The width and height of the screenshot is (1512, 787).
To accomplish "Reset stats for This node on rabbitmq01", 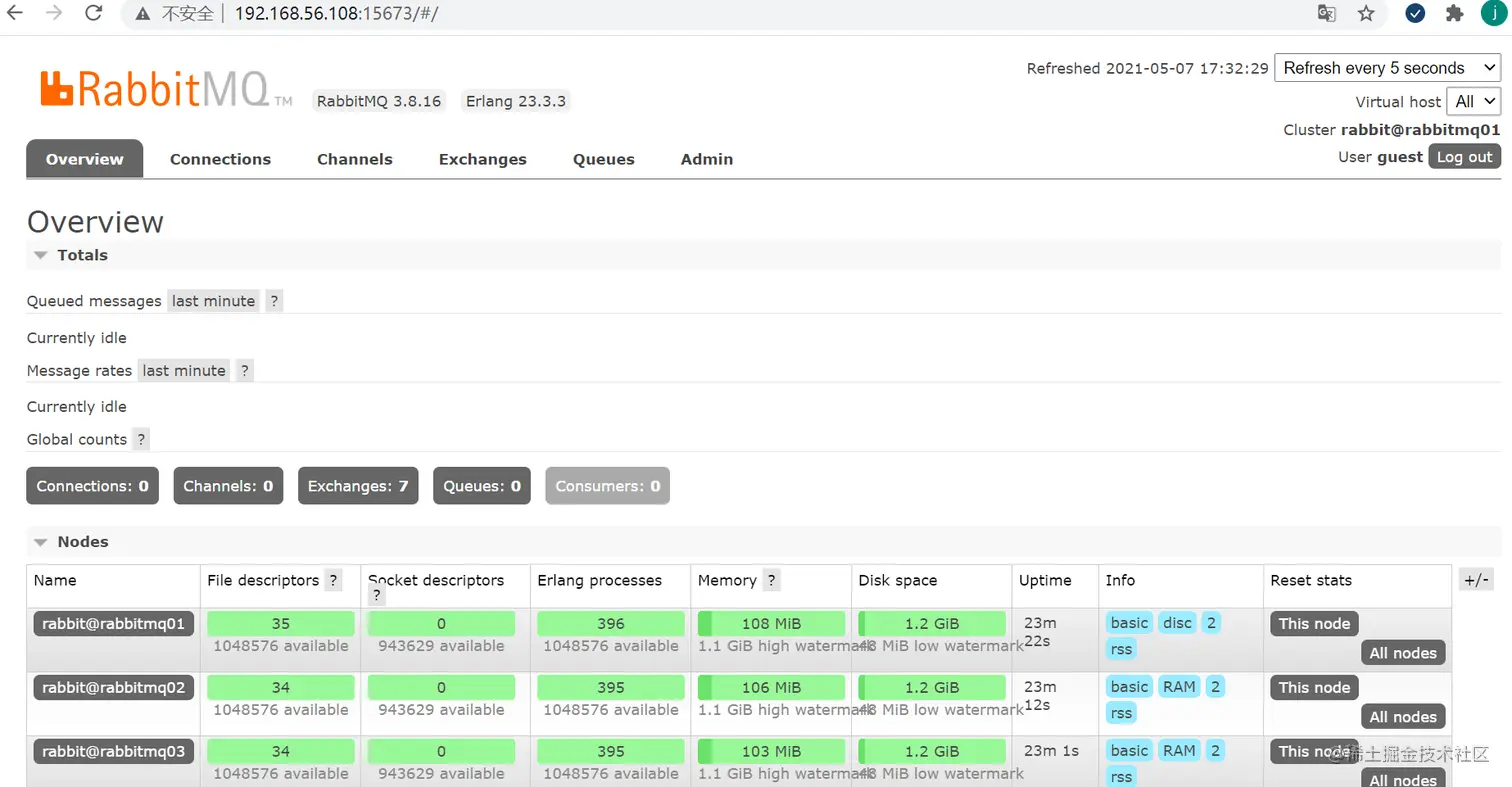I will (x=1314, y=624).
